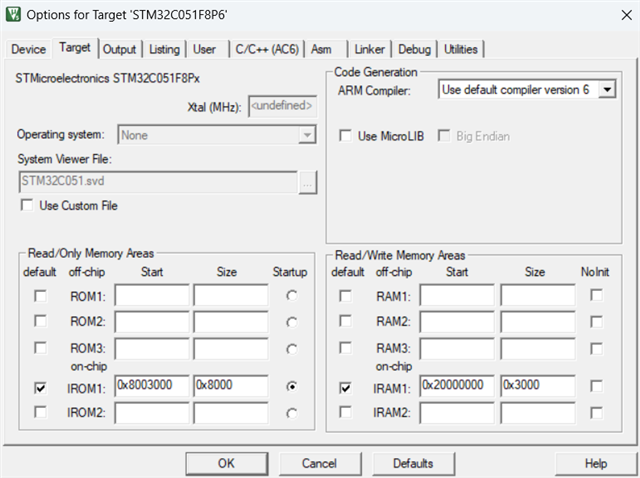
Task: Click the Defaults button
Action: coord(412,463)
